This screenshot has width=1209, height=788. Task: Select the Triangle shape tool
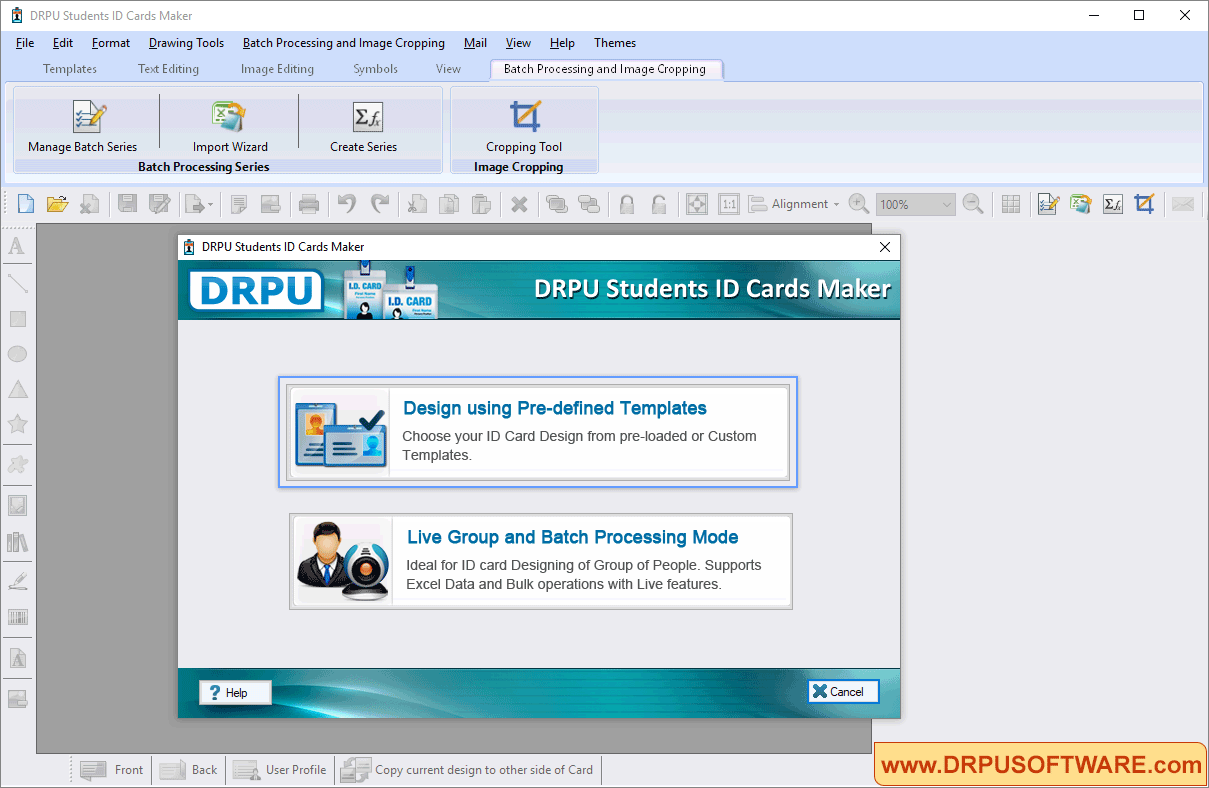[x=17, y=390]
